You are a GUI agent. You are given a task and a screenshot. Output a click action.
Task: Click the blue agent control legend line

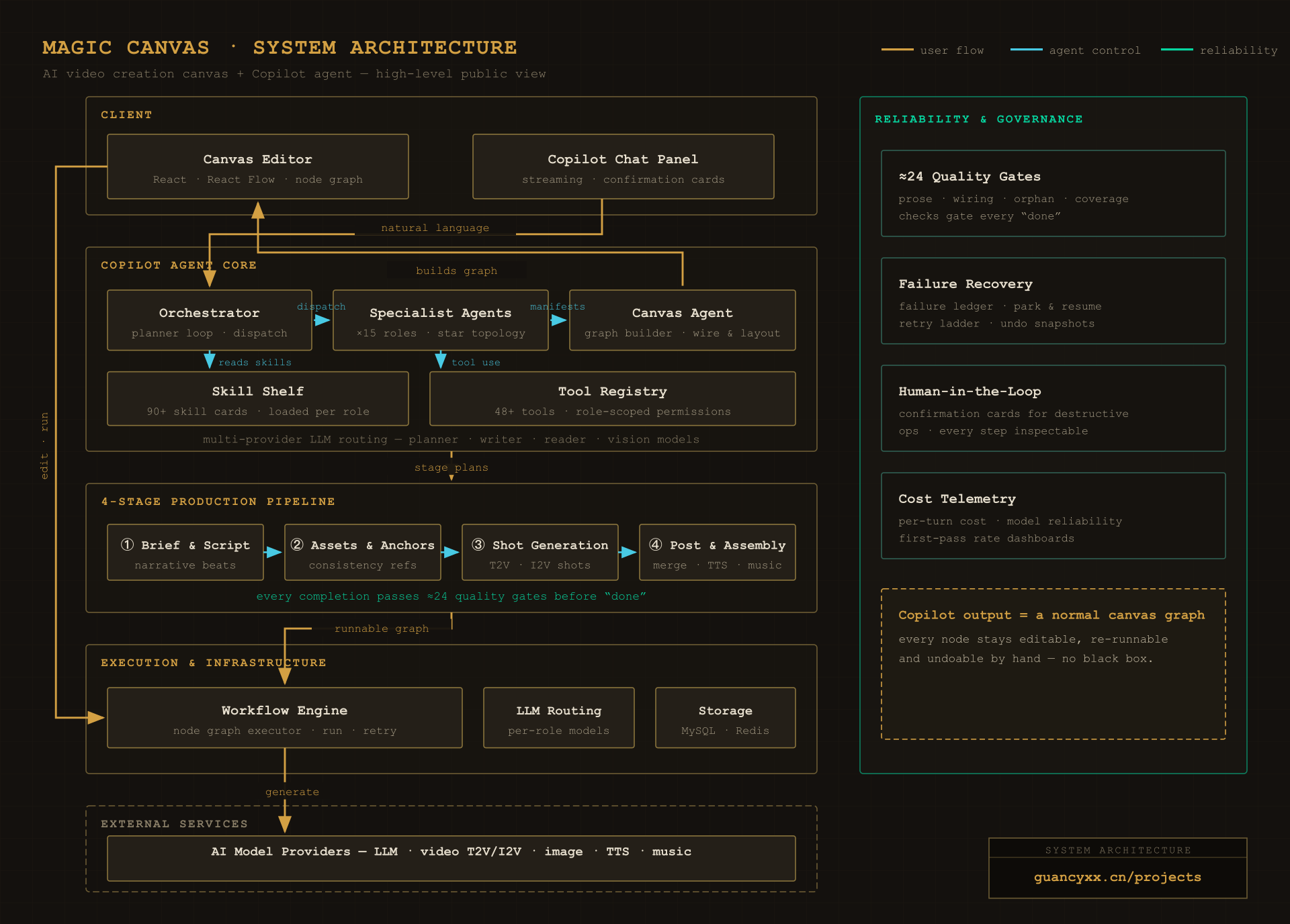click(1027, 50)
